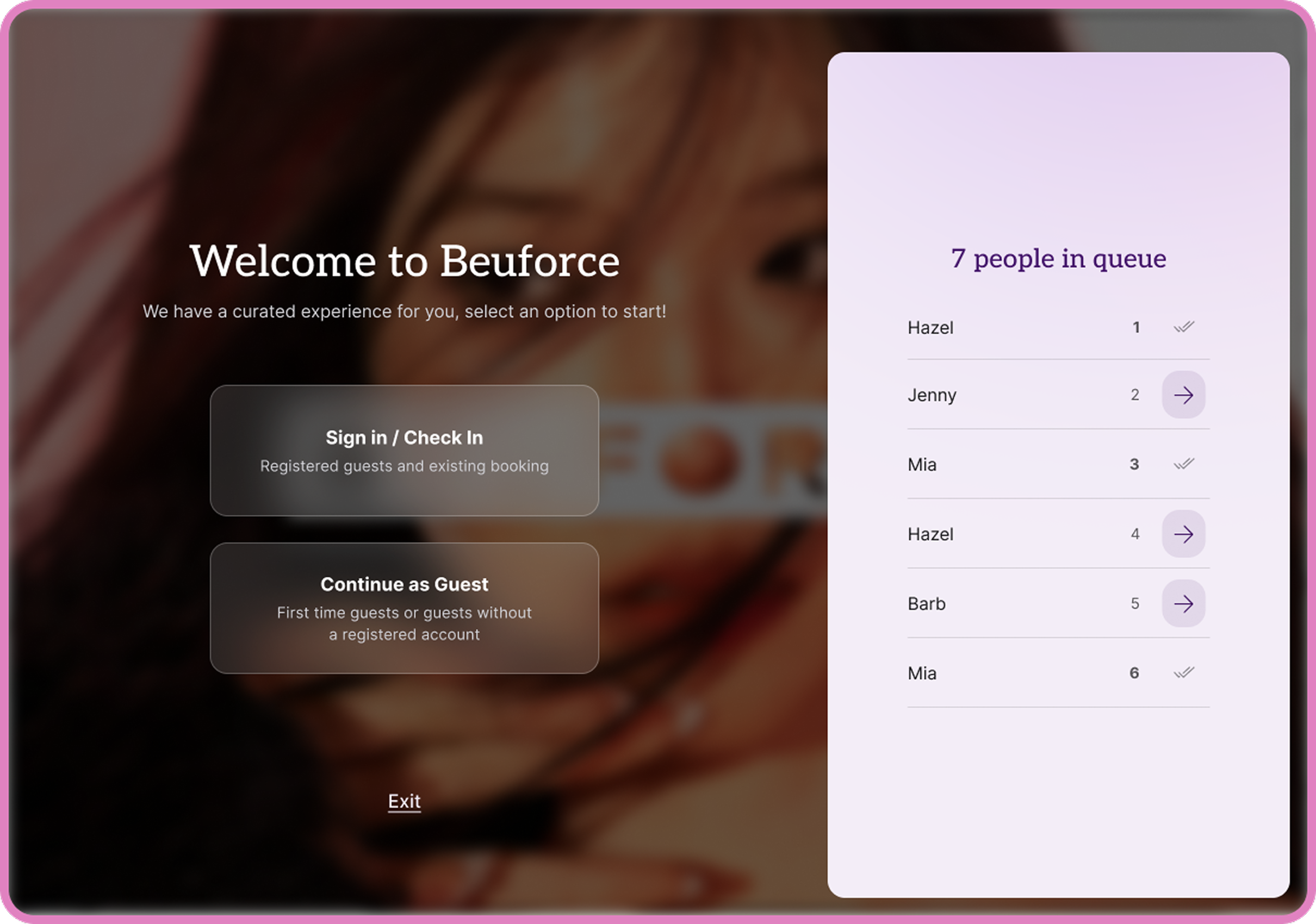Select Mia's name in sixth queue row
The image size is (1316, 924).
coord(922,673)
